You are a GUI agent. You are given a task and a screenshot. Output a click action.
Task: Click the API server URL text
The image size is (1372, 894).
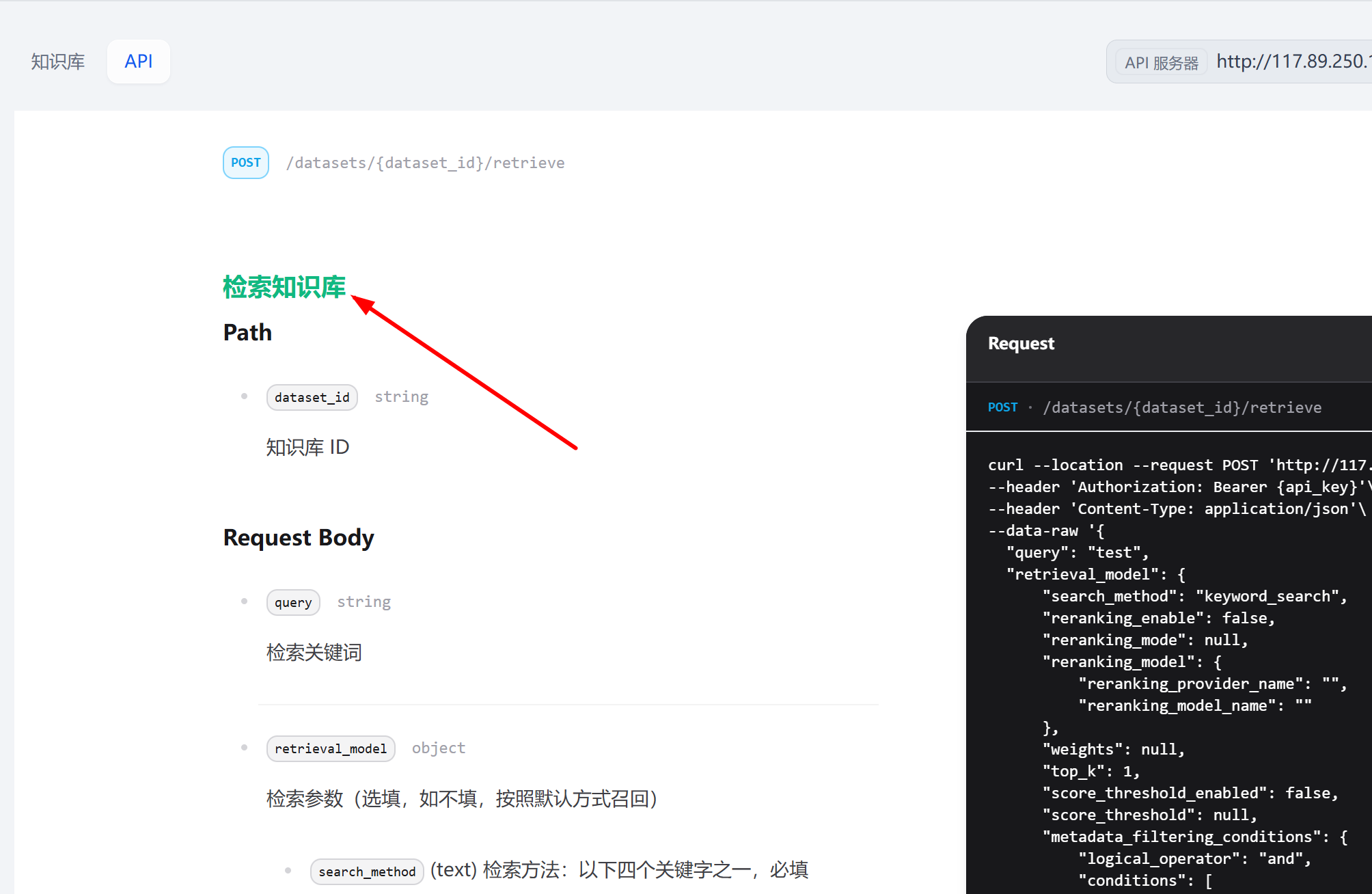tap(1293, 62)
